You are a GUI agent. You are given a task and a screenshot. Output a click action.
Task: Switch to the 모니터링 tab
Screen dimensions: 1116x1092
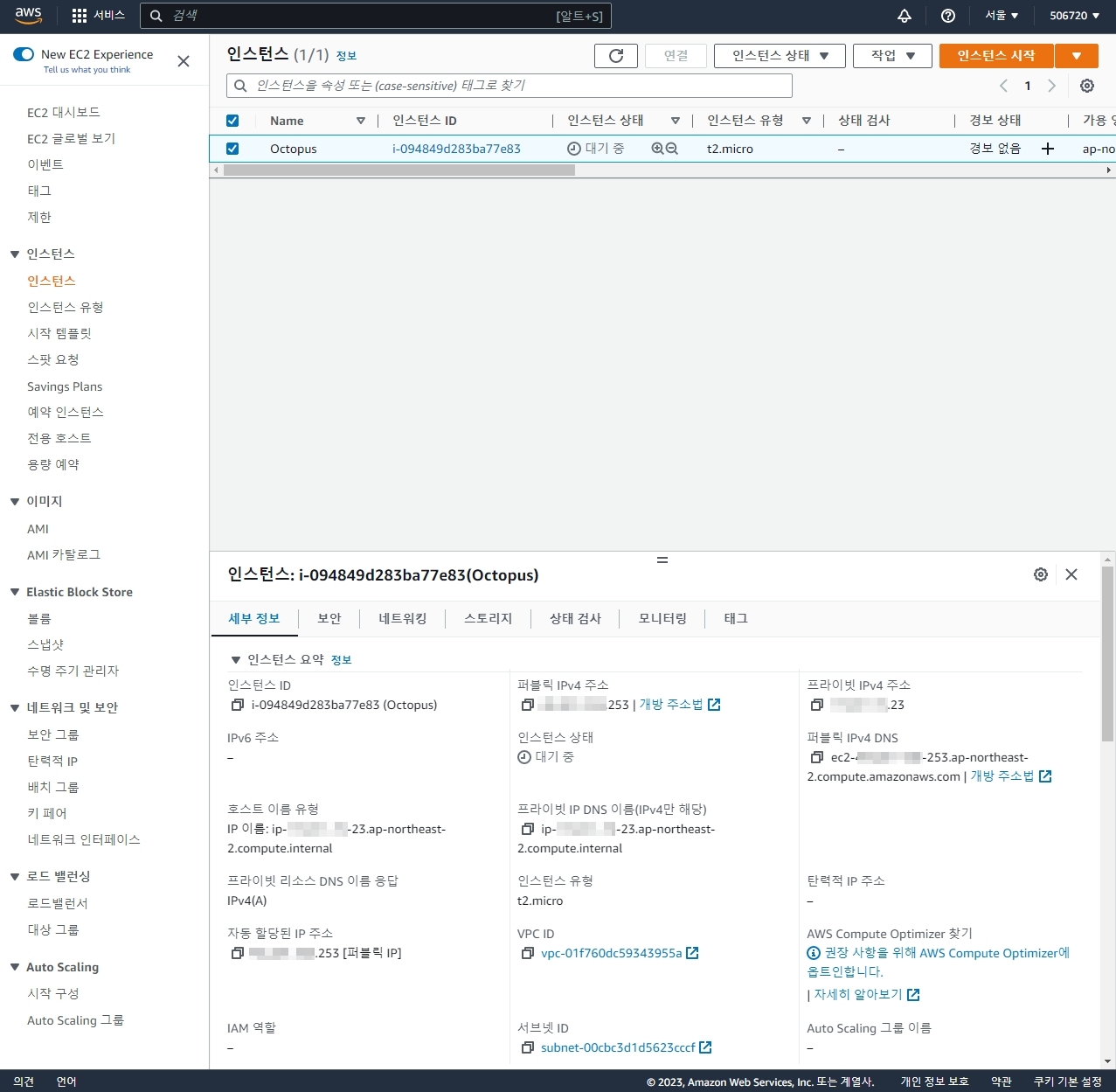[x=662, y=618]
